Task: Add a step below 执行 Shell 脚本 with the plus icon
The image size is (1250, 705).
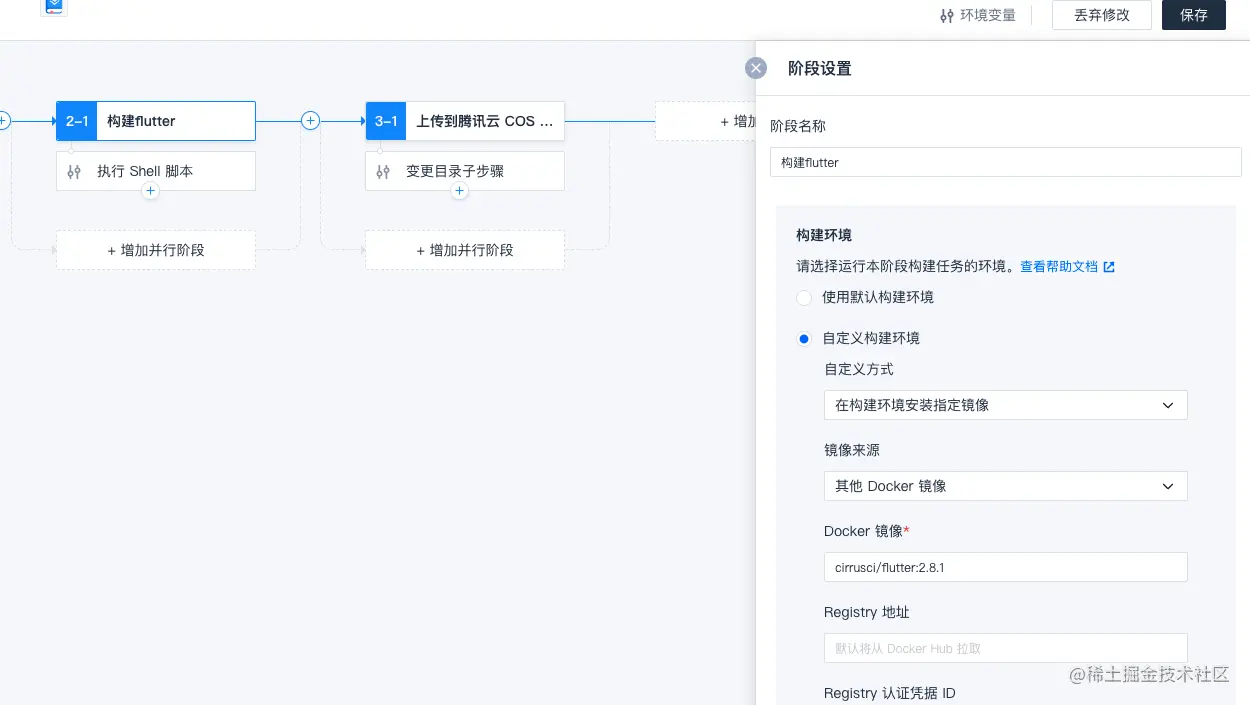Action: pos(150,190)
